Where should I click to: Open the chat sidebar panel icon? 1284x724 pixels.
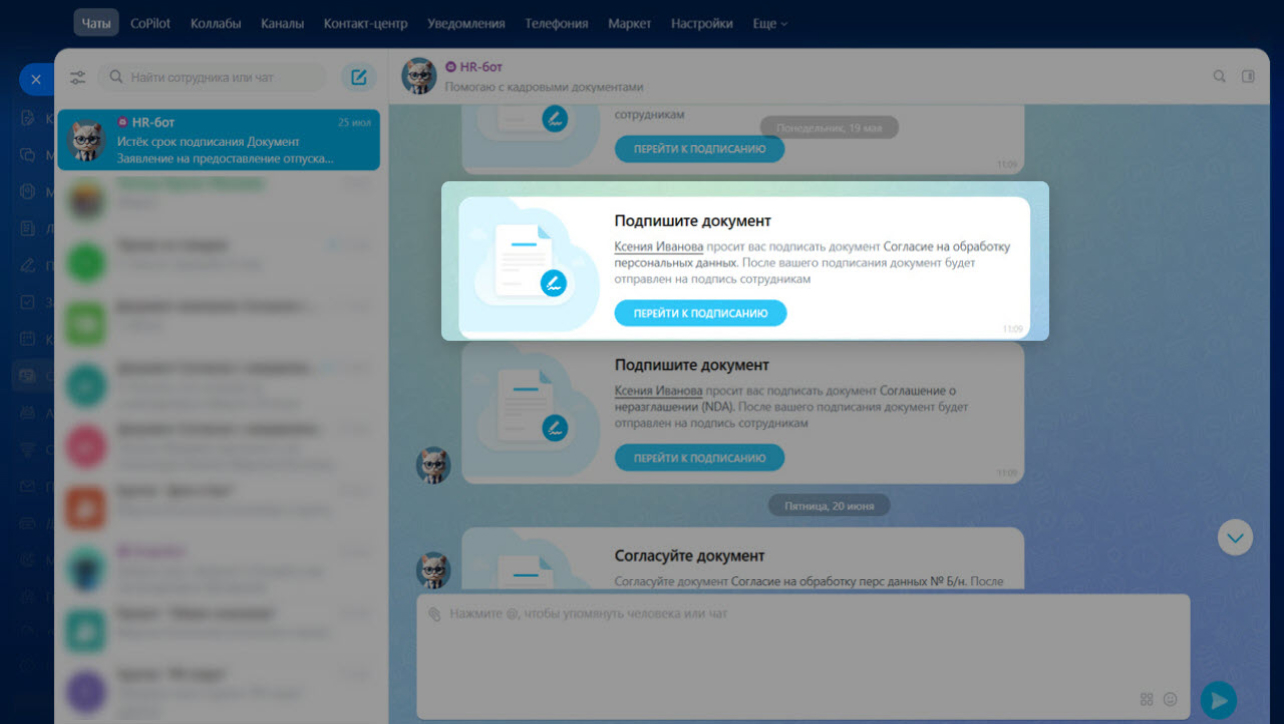(1248, 76)
